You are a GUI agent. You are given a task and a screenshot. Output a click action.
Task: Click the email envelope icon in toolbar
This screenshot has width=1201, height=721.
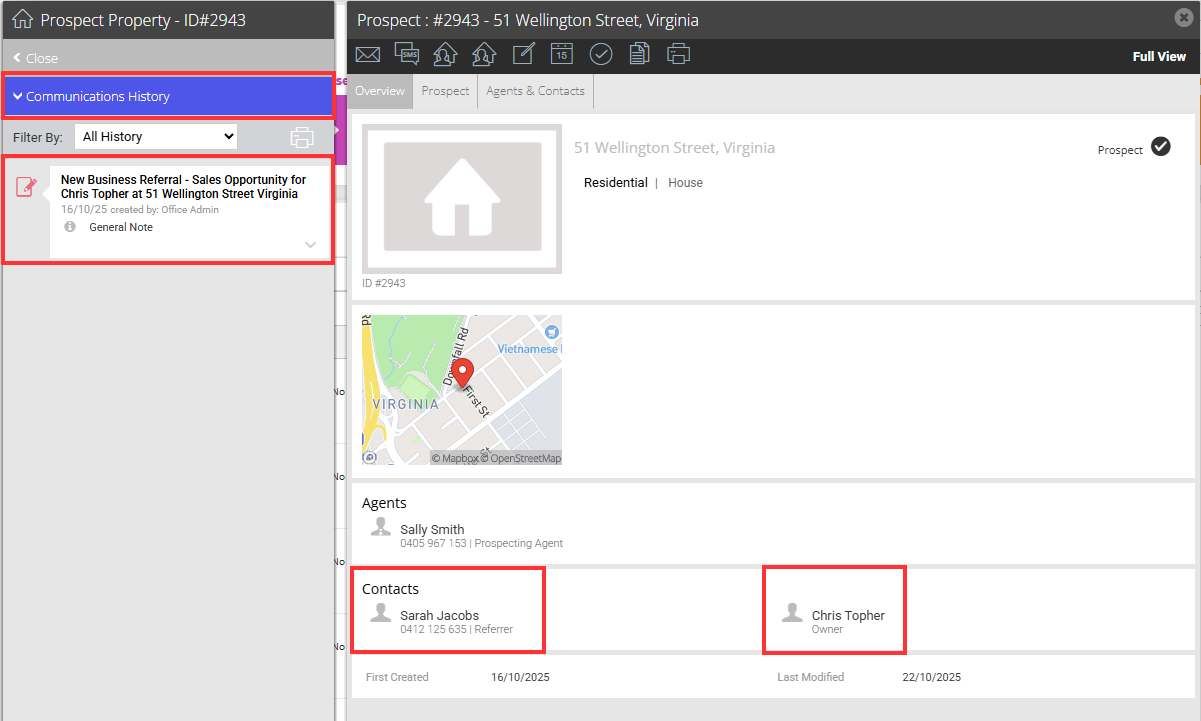coord(368,55)
